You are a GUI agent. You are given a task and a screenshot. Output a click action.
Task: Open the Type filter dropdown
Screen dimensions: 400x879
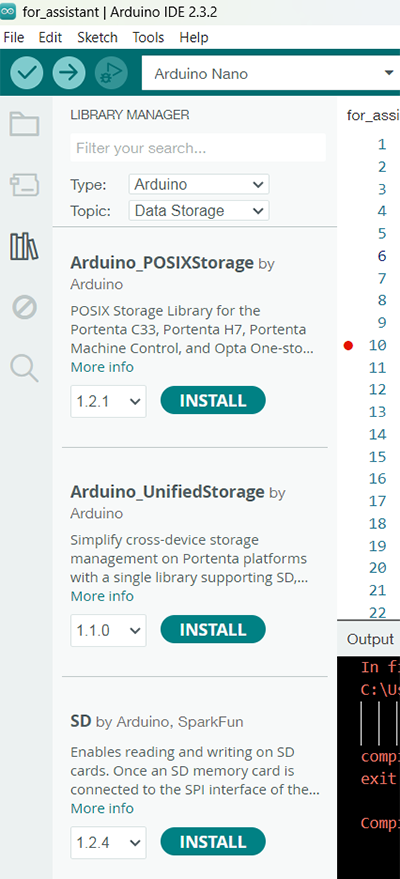coord(199,184)
